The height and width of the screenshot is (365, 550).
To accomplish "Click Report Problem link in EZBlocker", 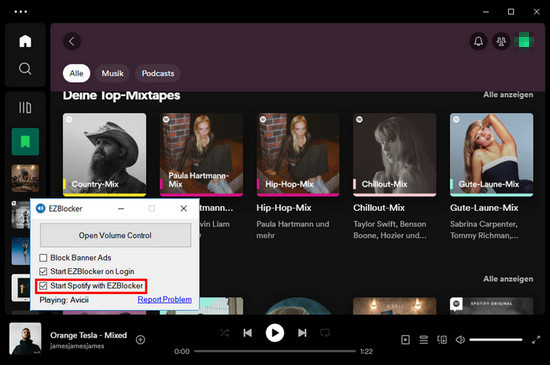I will pyautogui.click(x=165, y=300).
